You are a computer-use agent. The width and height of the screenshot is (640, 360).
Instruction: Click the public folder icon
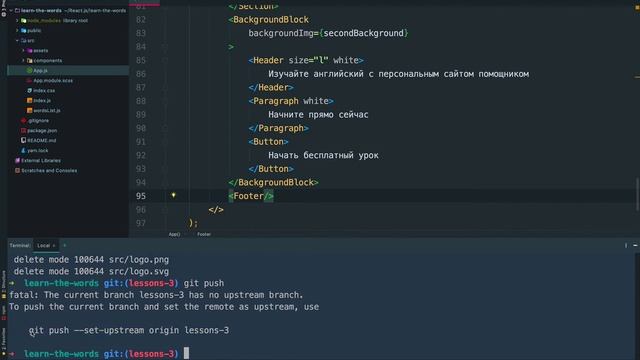[x=24, y=30]
